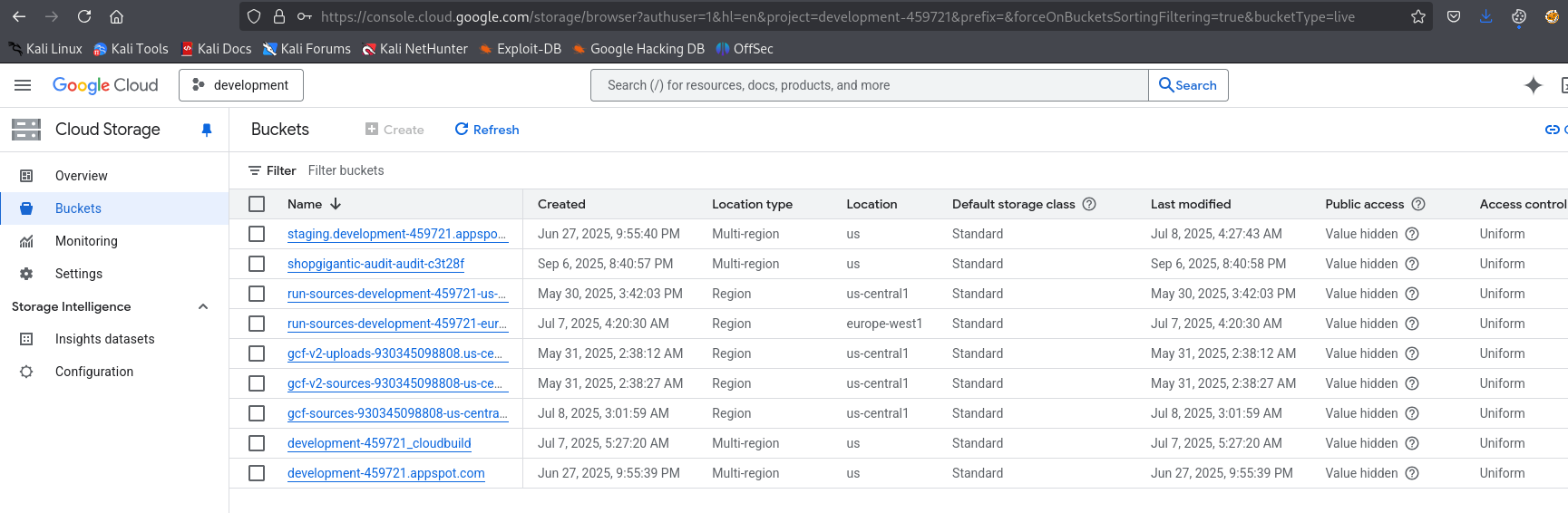Open the Pocket save icon

point(1454,16)
